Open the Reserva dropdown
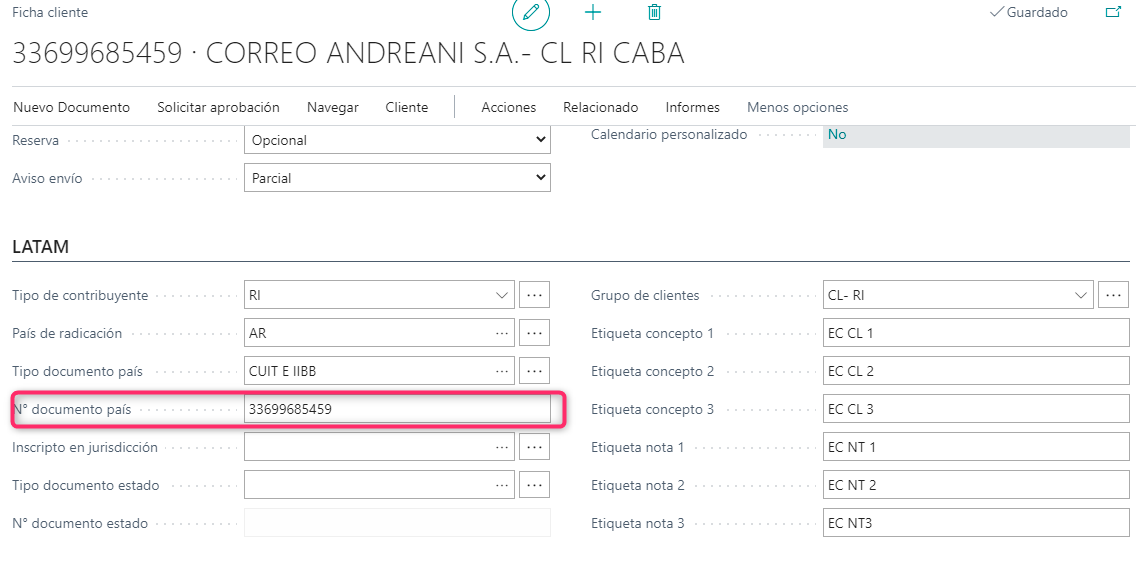1136x563 pixels. [x=397, y=140]
